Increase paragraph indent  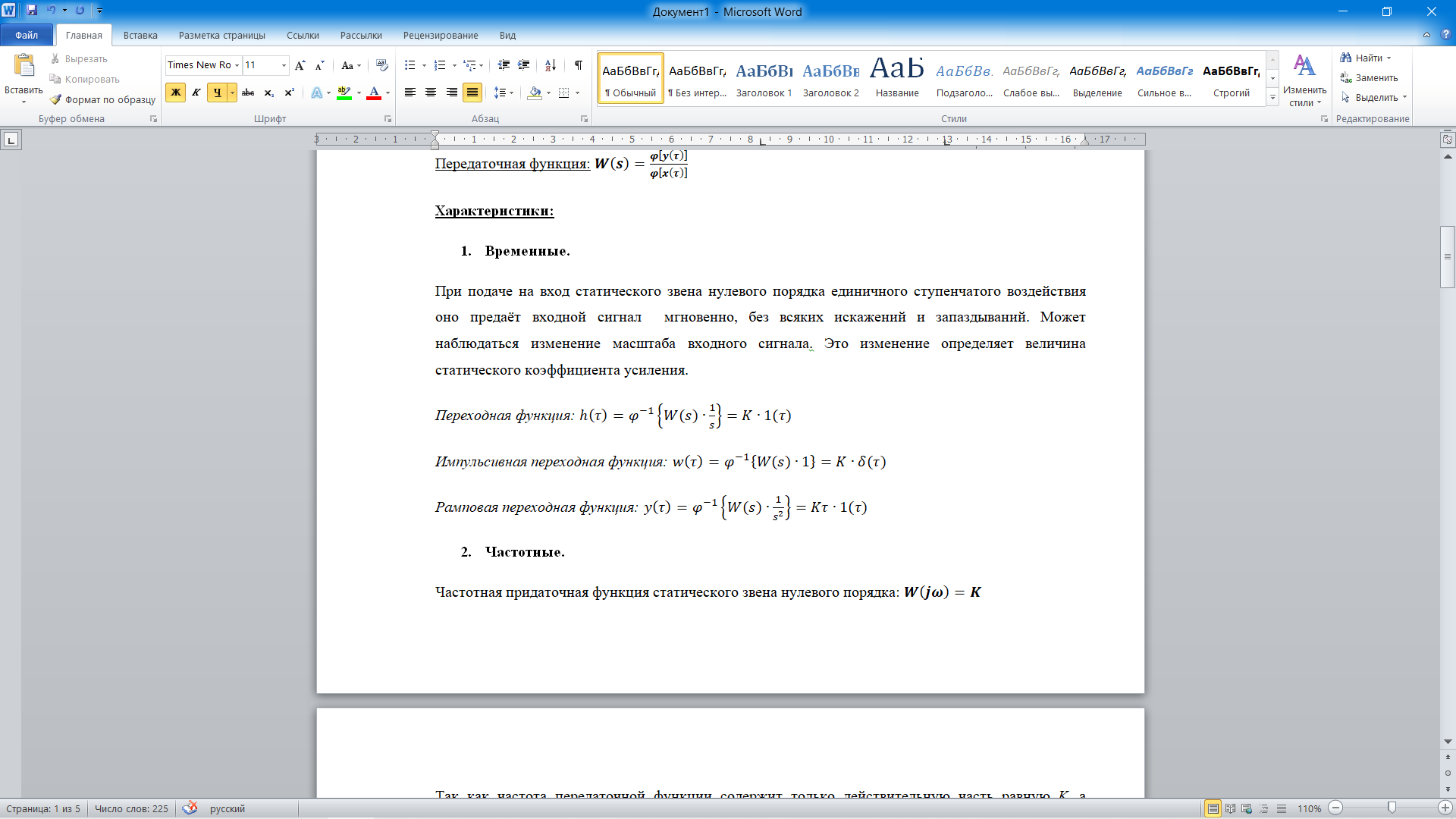tap(523, 65)
